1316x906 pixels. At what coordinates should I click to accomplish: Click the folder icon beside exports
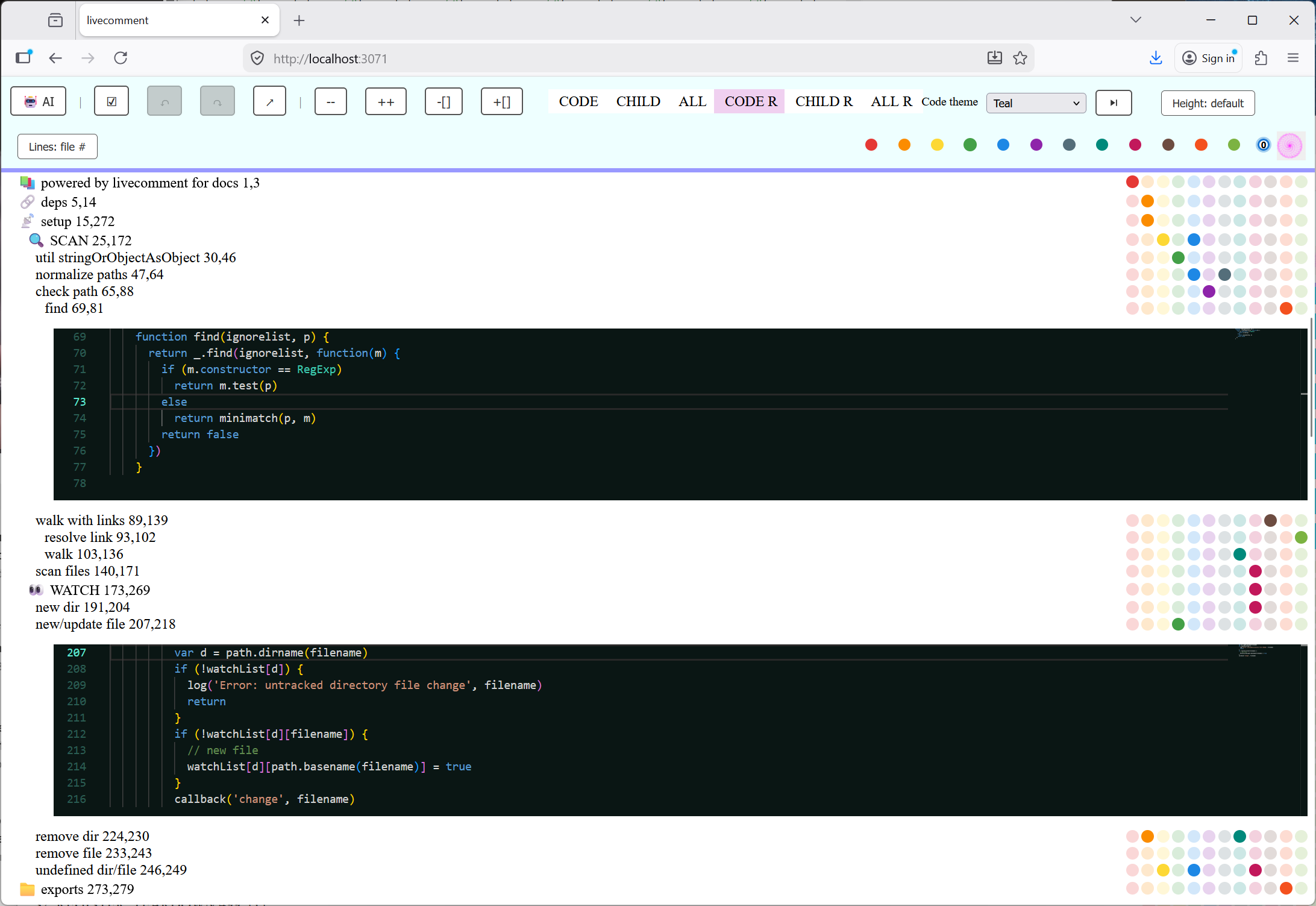point(27,889)
